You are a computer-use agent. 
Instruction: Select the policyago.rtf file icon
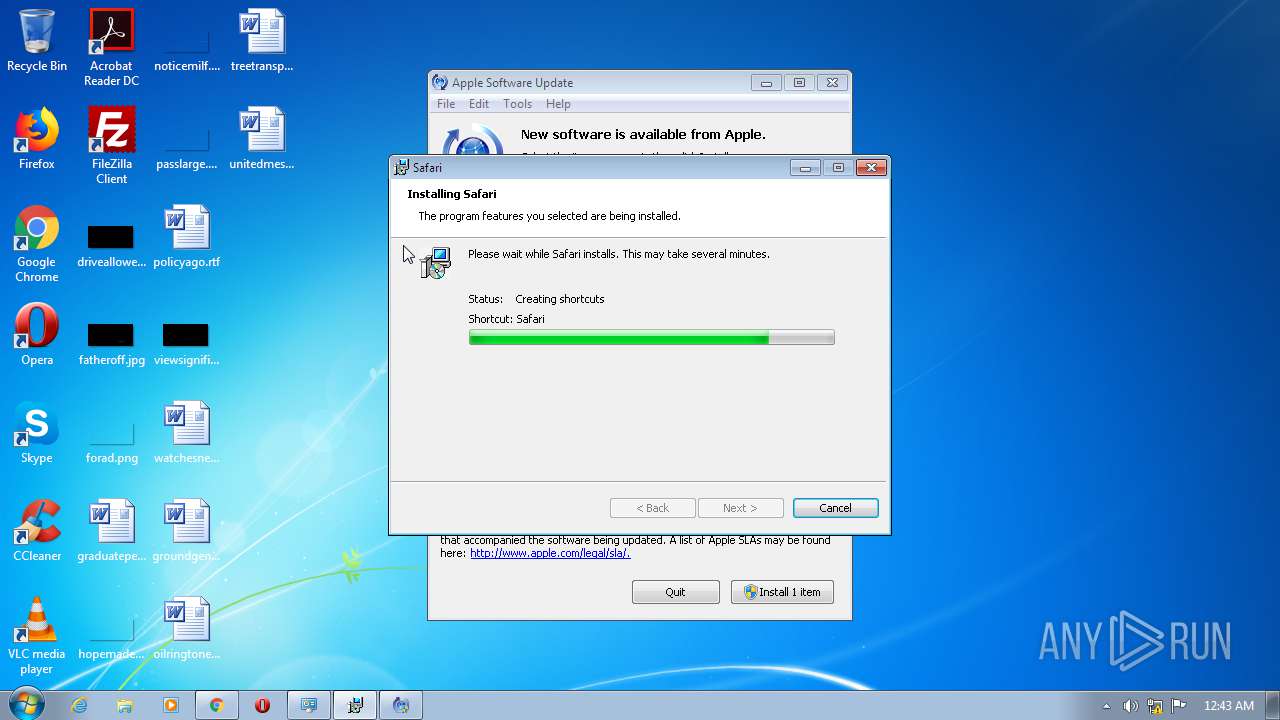click(x=186, y=236)
